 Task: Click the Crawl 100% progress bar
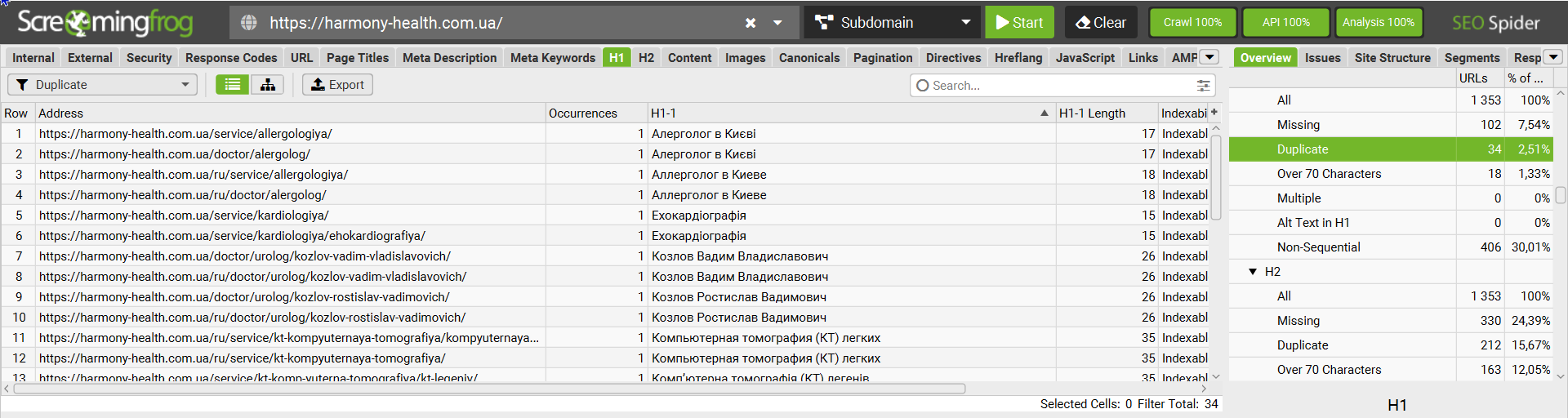click(x=1192, y=23)
